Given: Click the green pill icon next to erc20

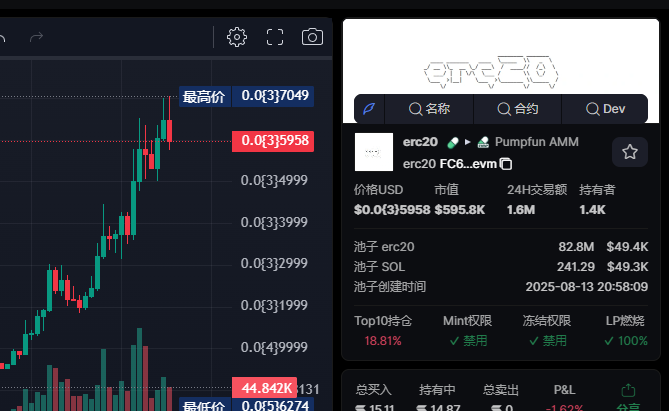Looking at the screenshot, I should pos(453,142).
